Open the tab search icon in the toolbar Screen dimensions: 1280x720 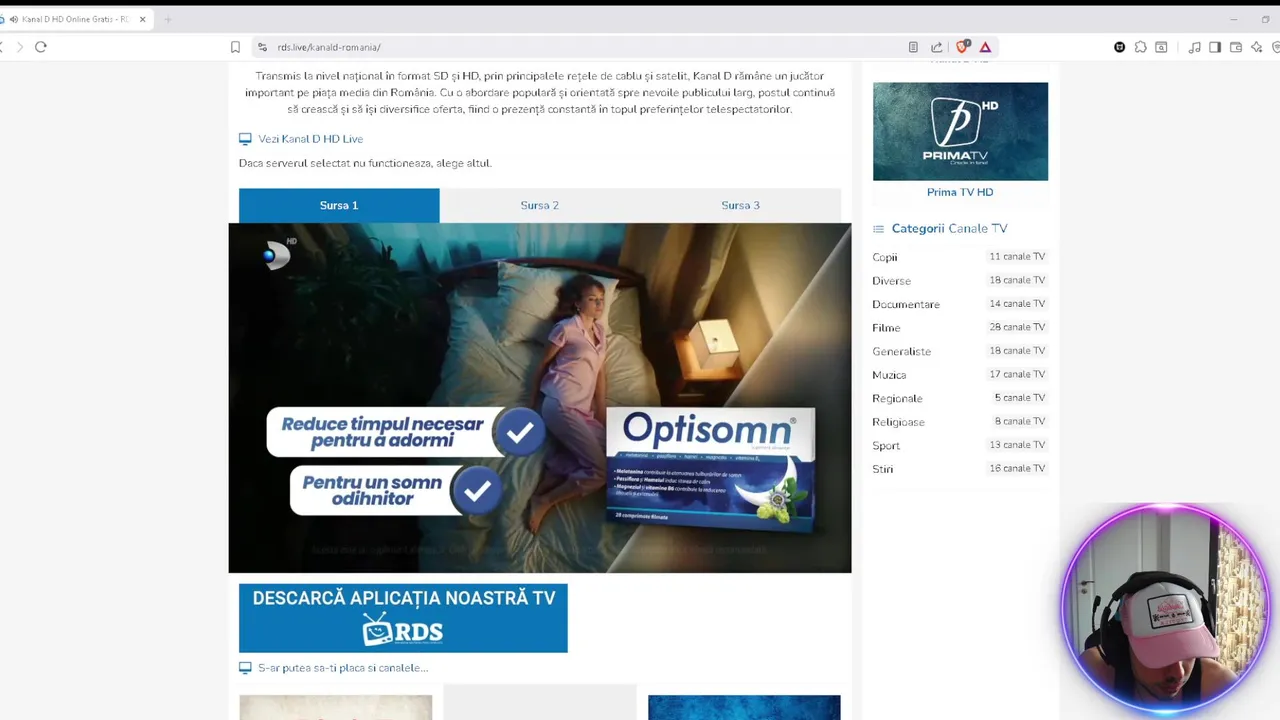1161,47
